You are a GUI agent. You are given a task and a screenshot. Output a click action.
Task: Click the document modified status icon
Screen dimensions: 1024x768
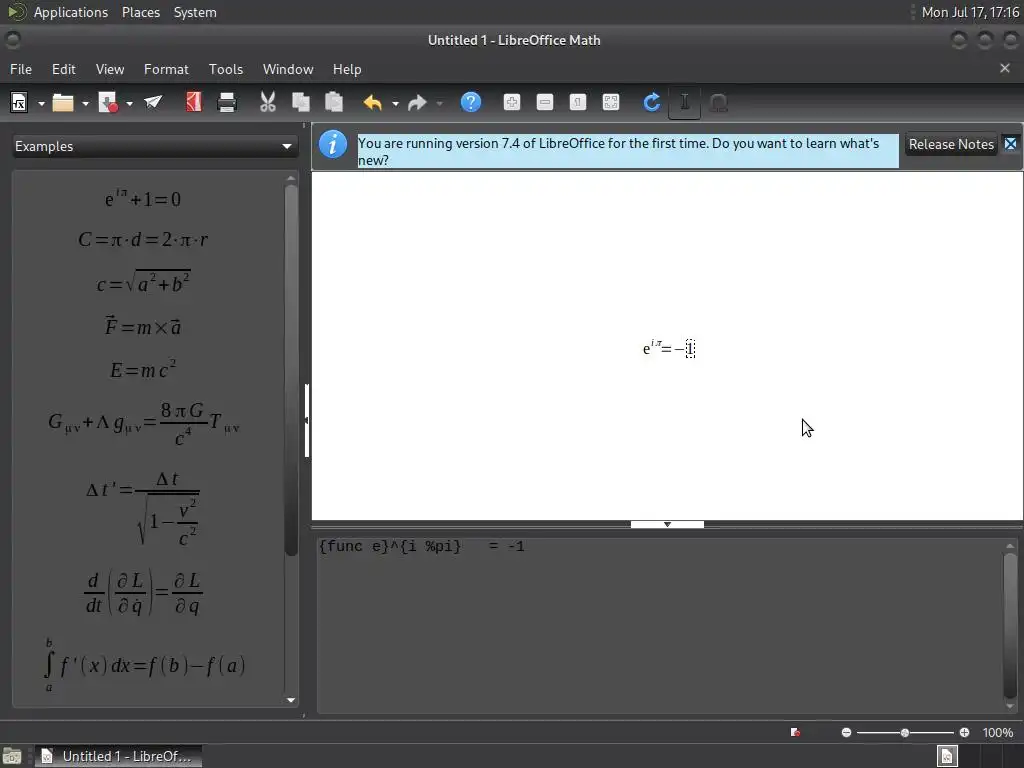(x=795, y=733)
